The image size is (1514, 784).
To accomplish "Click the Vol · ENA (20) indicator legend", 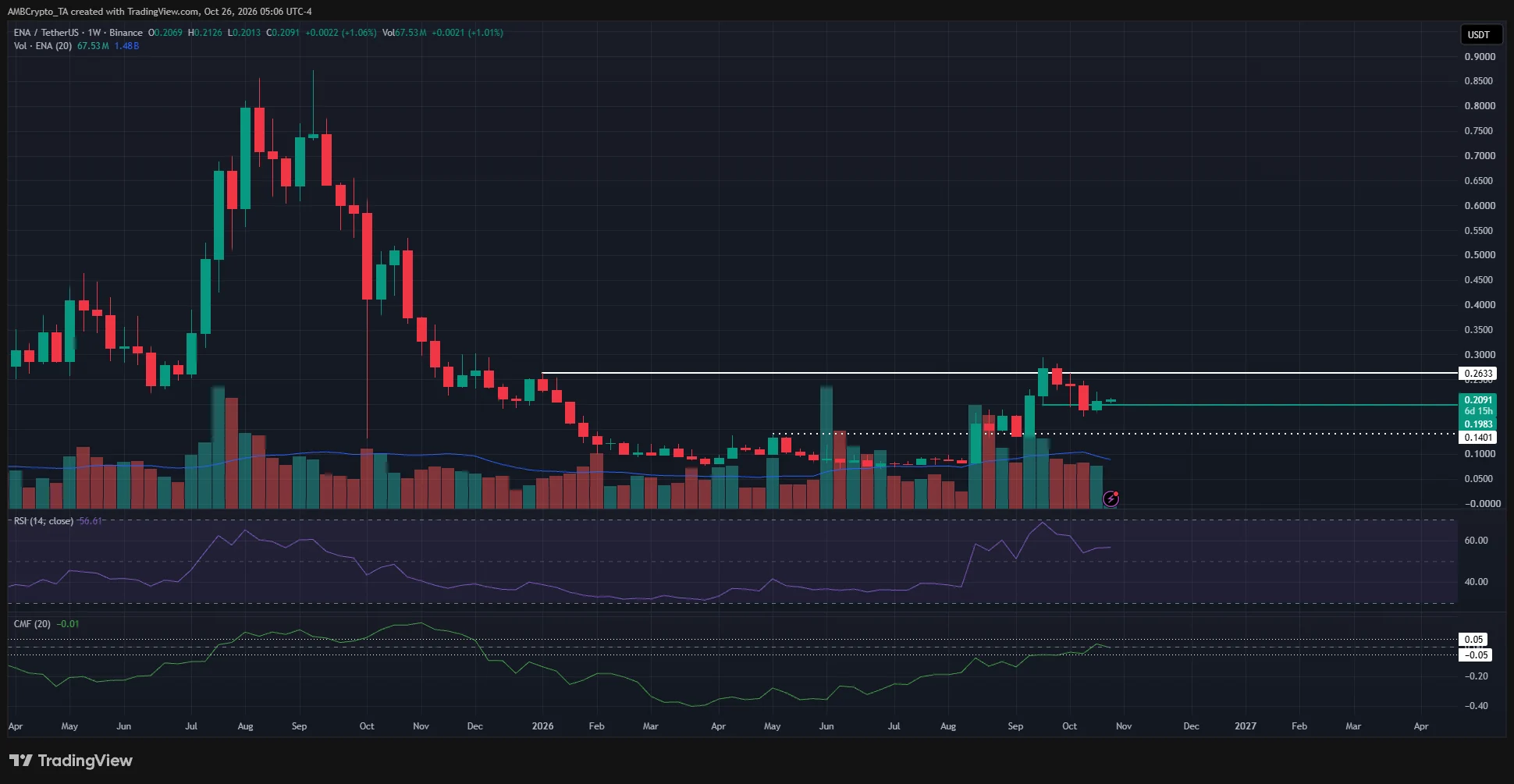I will 43,46.
